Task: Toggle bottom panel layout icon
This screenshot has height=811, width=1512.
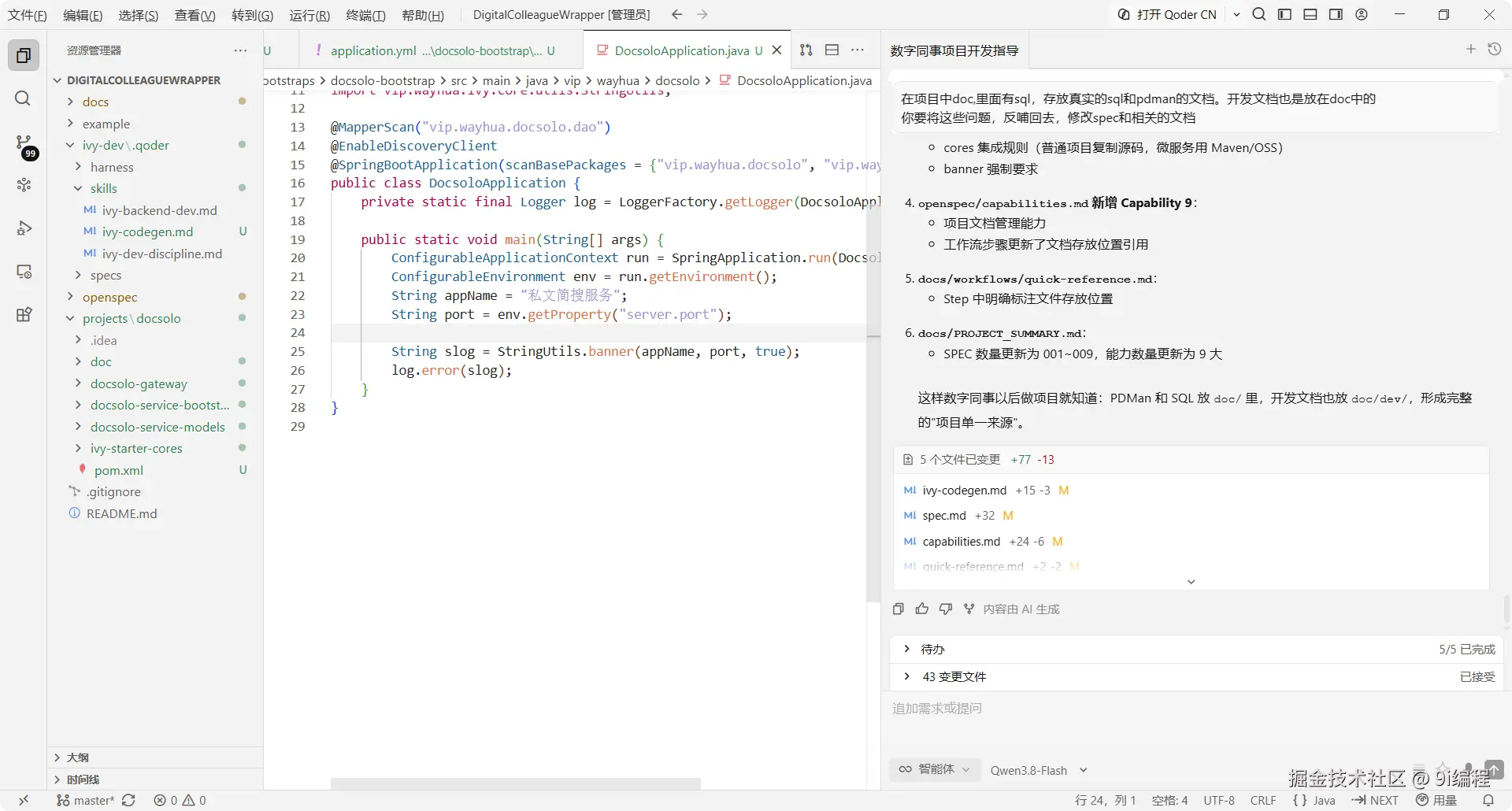Action: point(1310,14)
